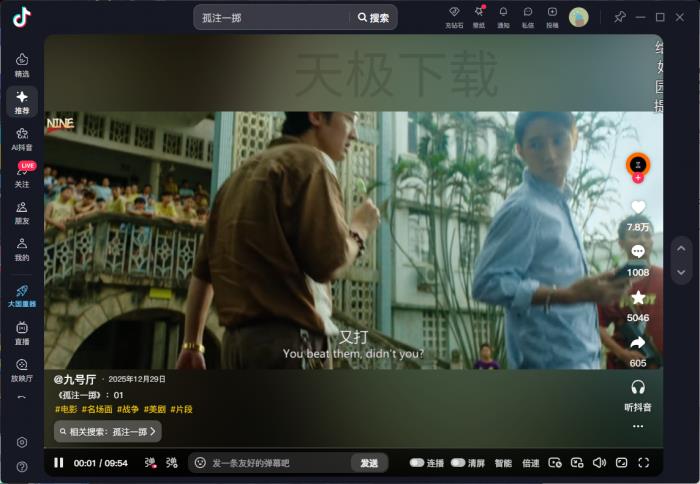The height and width of the screenshot is (484, 700).
Task: Click the 投稿 upload icon
Action: tap(552, 13)
